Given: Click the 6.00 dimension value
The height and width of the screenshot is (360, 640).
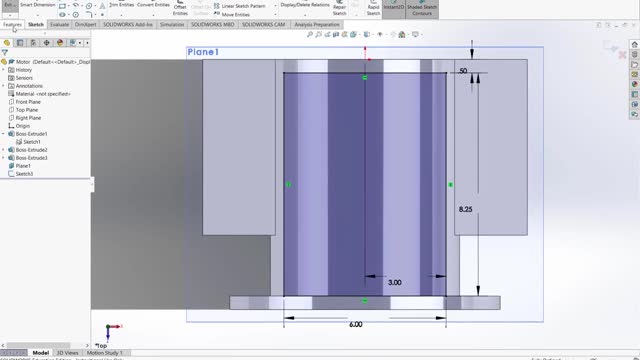Looking at the screenshot, I should tap(356, 324).
